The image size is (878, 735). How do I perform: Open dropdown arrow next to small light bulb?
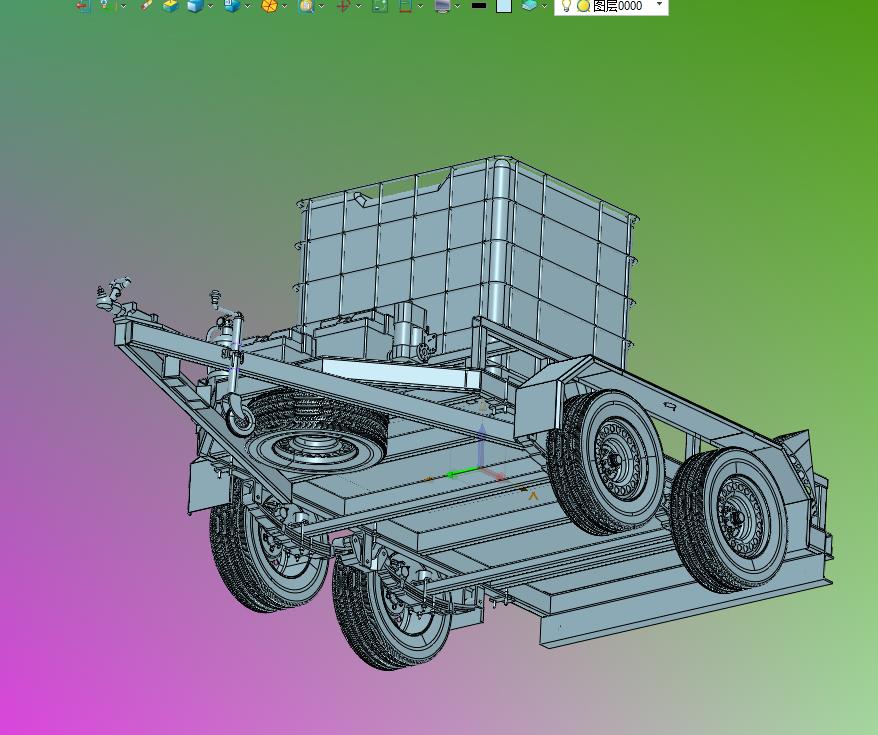coord(123,6)
